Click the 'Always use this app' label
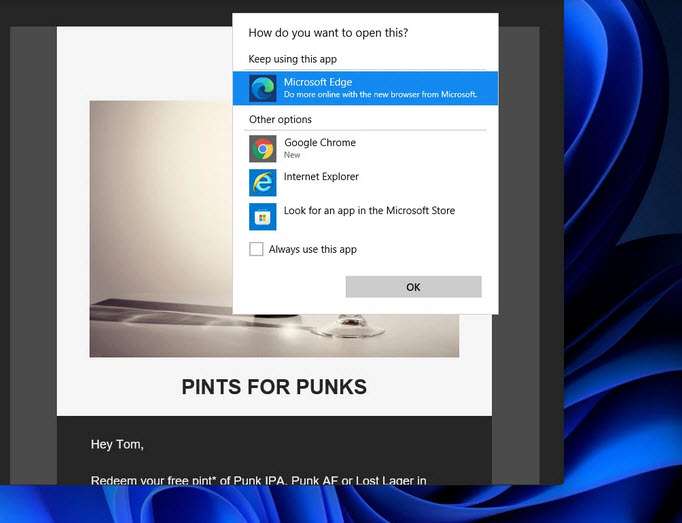Screen dimensions: 682x523 point(313,249)
